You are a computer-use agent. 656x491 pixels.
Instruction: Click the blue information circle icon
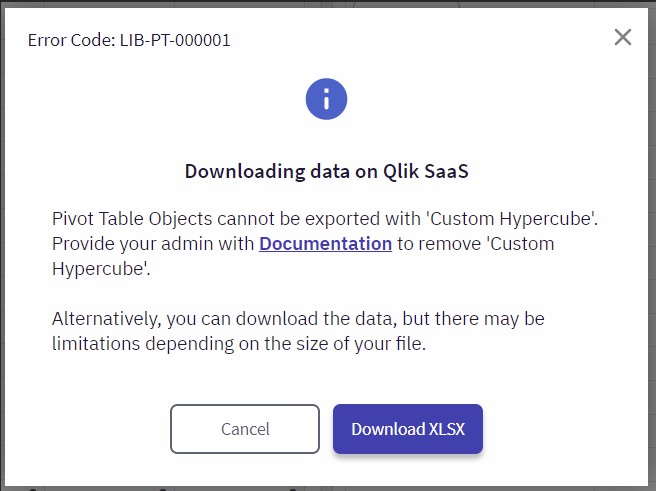pyautogui.click(x=326, y=99)
